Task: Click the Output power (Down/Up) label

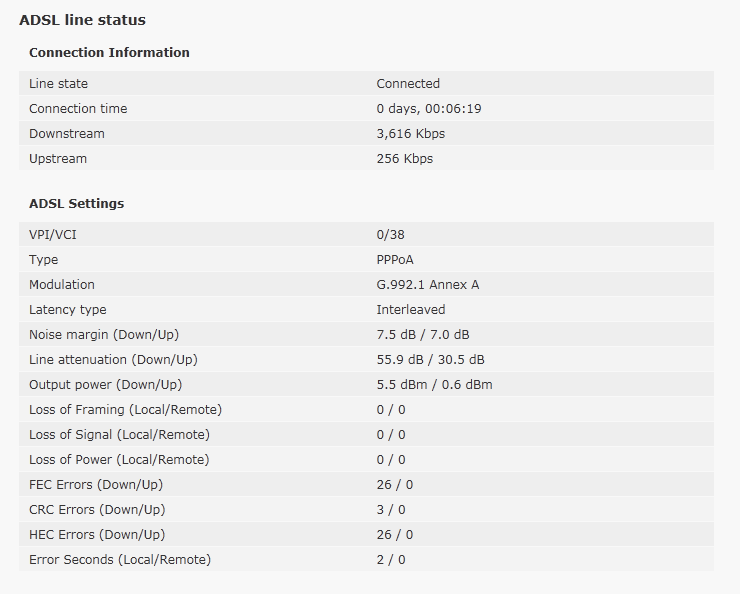Action: 105,385
